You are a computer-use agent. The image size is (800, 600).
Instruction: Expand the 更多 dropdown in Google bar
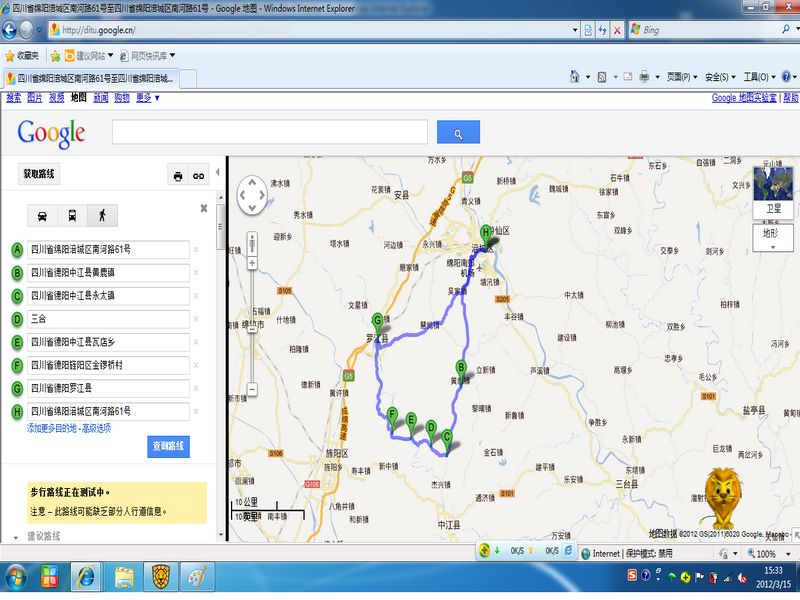[147, 98]
